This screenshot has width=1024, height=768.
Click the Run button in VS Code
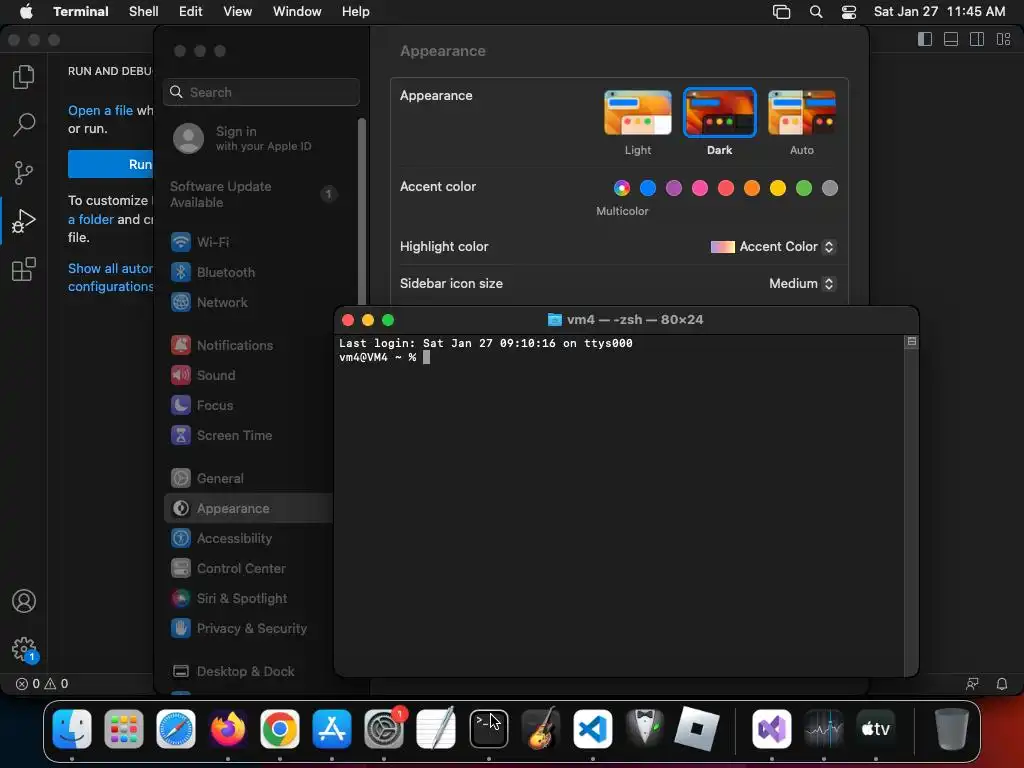click(110, 164)
